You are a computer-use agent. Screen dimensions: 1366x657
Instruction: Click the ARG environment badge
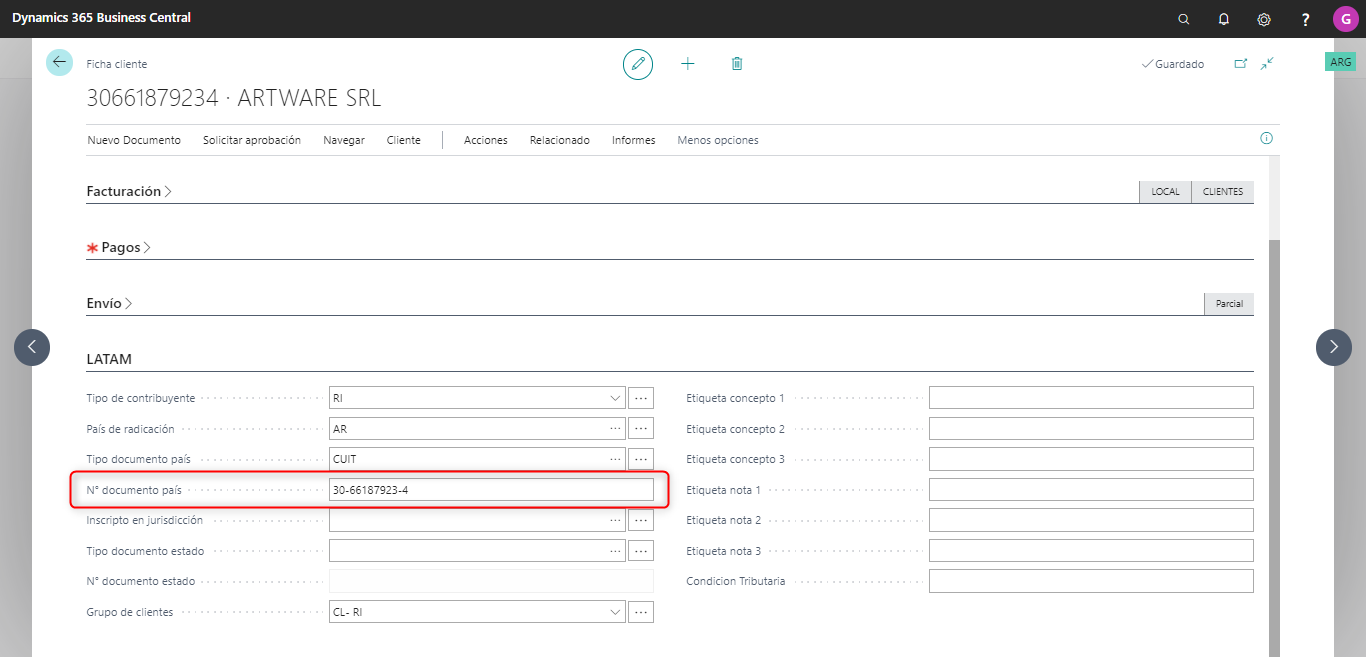[x=1341, y=62]
